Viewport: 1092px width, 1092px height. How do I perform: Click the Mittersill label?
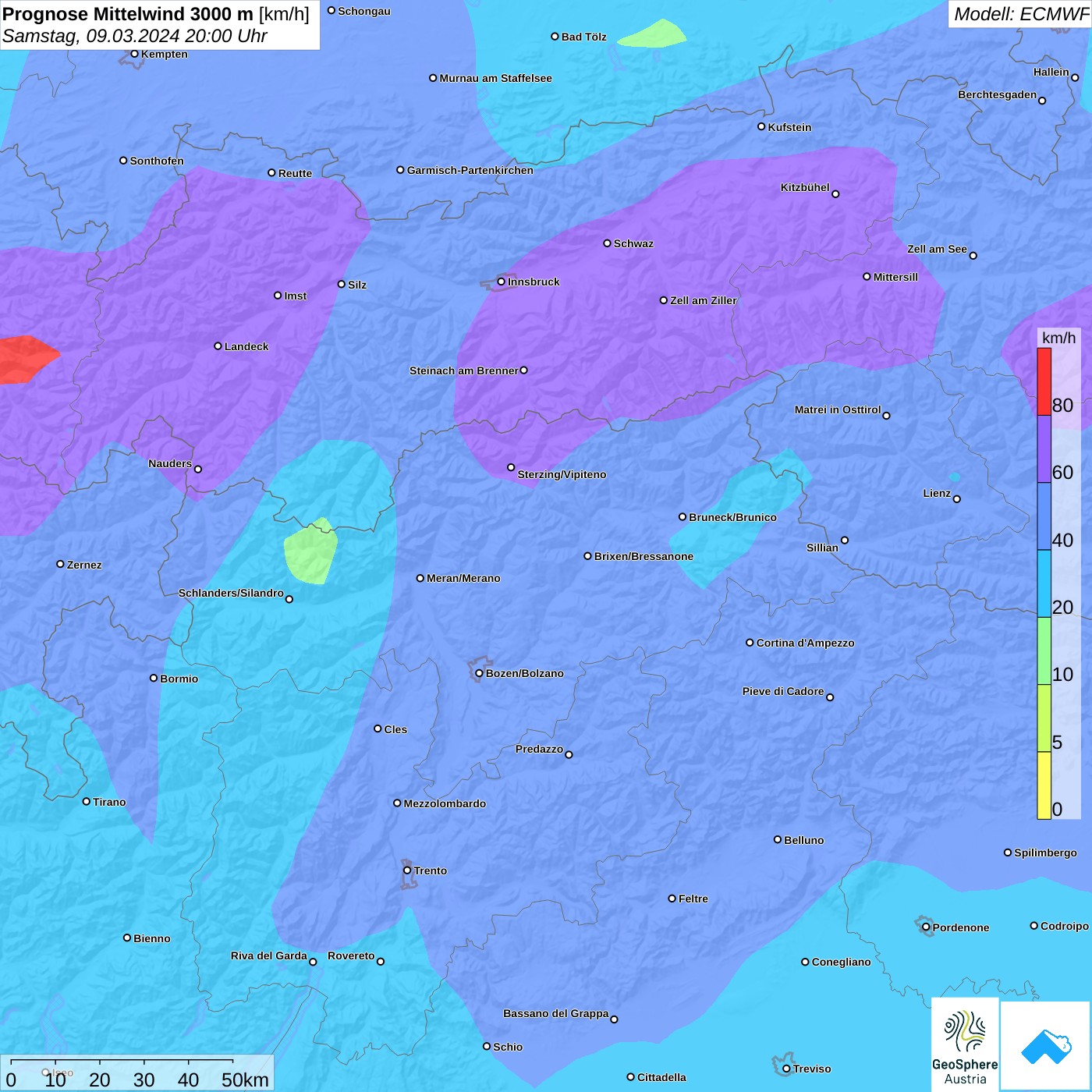pyautogui.click(x=895, y=277)
